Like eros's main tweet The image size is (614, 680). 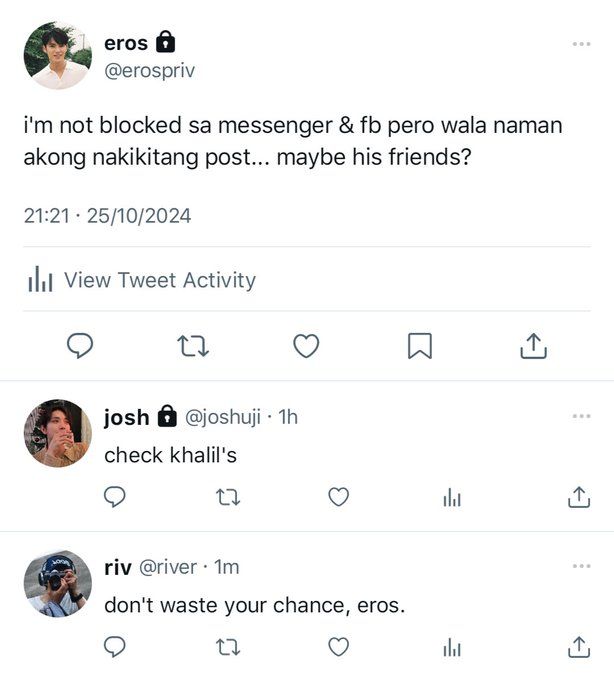tap(306, 346)
